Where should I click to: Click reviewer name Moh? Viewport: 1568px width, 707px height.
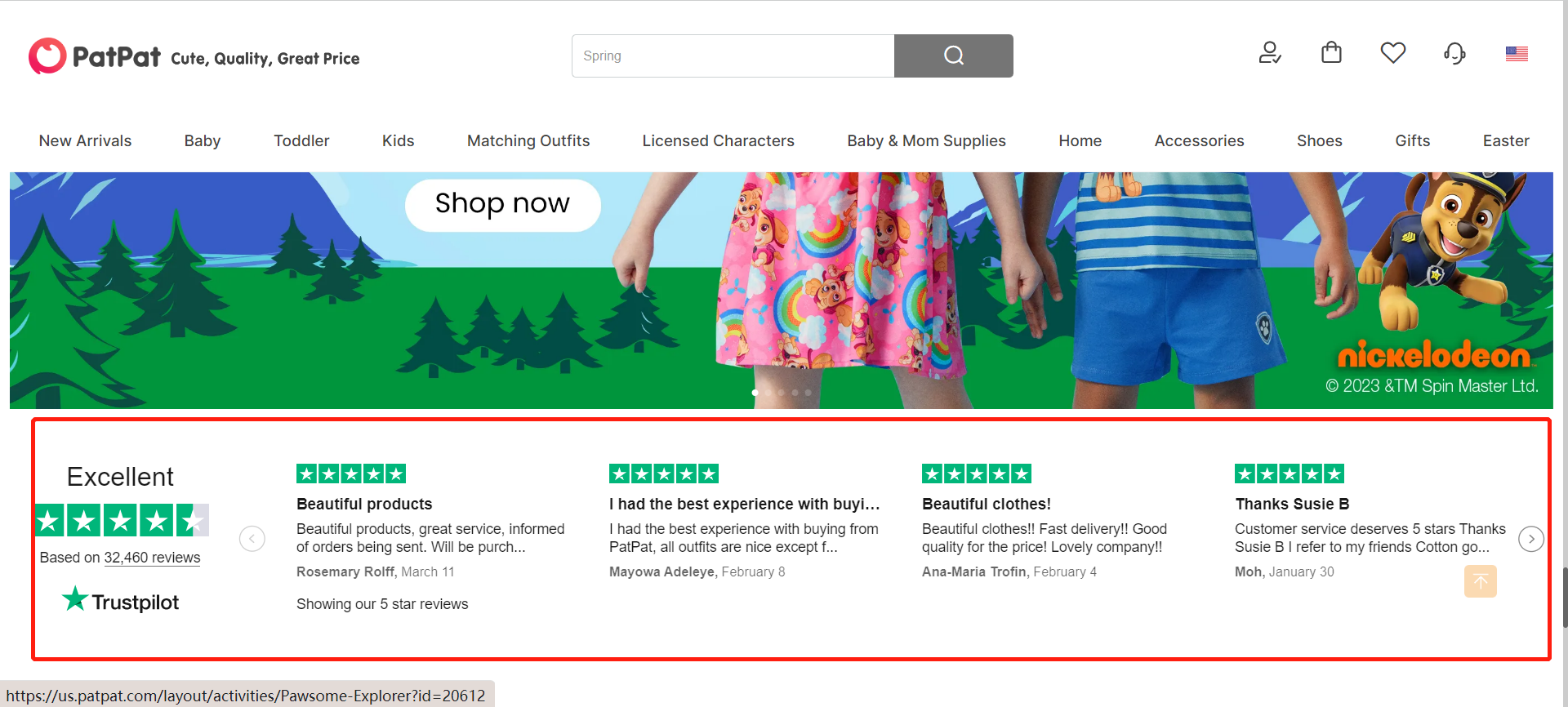click(1248, 571)
